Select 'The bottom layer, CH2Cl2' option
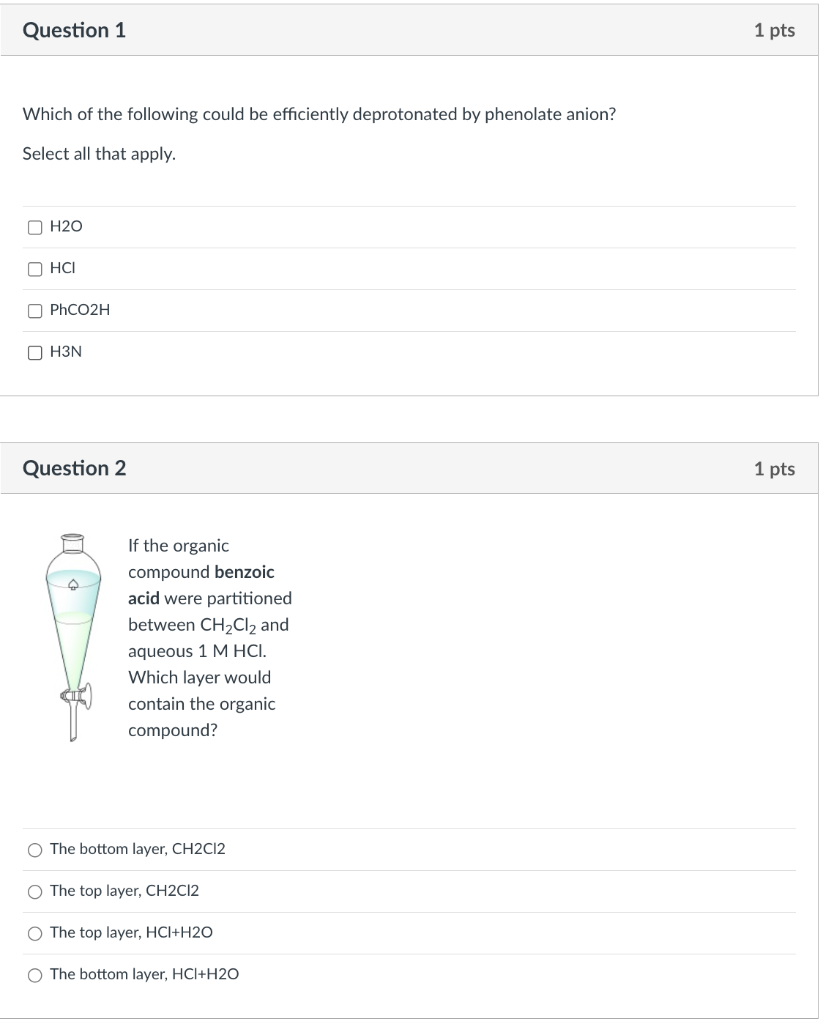Image resolution: width=823 pixels, height=1024 pixels. tap(35, 849)
